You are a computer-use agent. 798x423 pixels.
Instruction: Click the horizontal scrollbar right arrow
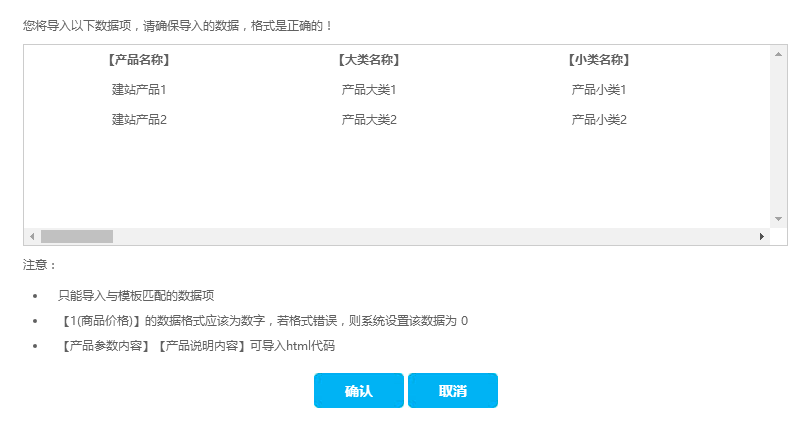click(761, 236)
